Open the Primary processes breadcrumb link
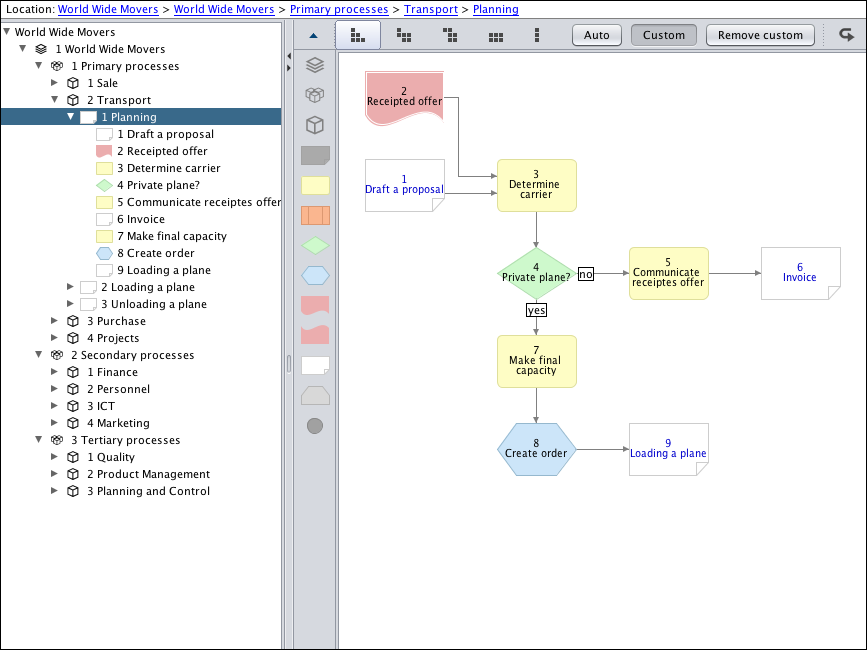This screenshot has width=867, height=650. pos(339,9)
